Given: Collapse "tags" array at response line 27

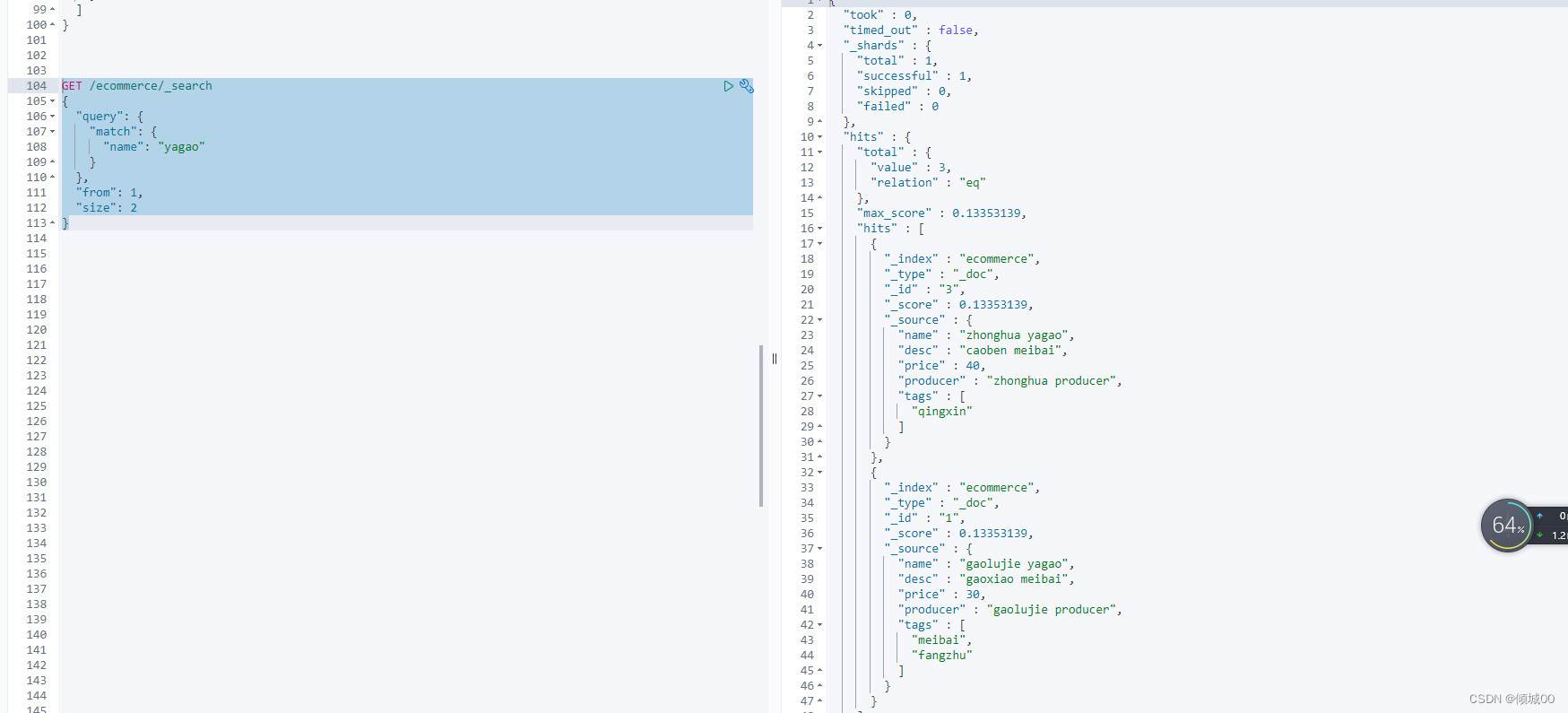Looking at the screenshot, I should [x=819, y=396].
